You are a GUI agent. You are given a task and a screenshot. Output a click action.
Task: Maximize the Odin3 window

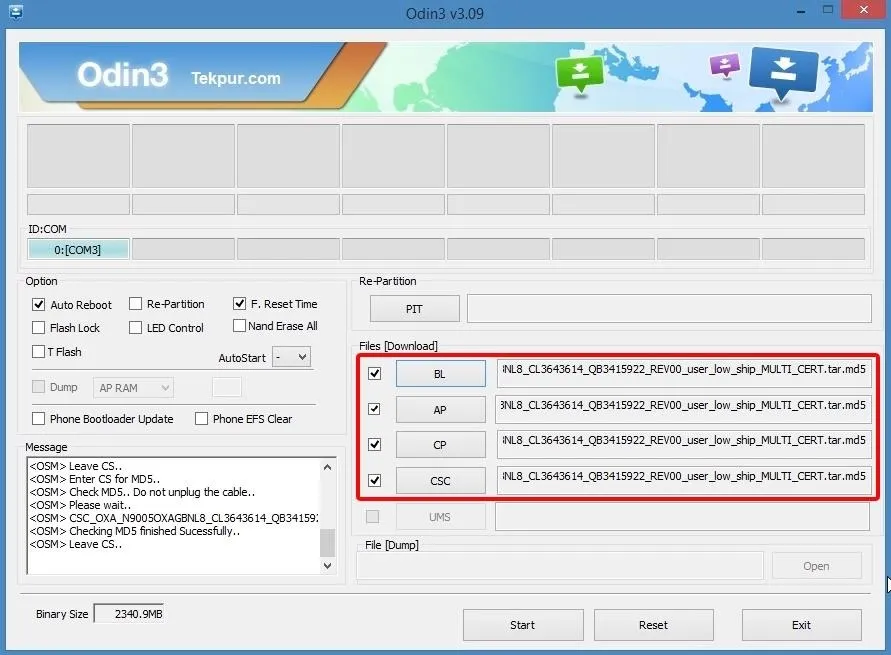pos(828,10)
